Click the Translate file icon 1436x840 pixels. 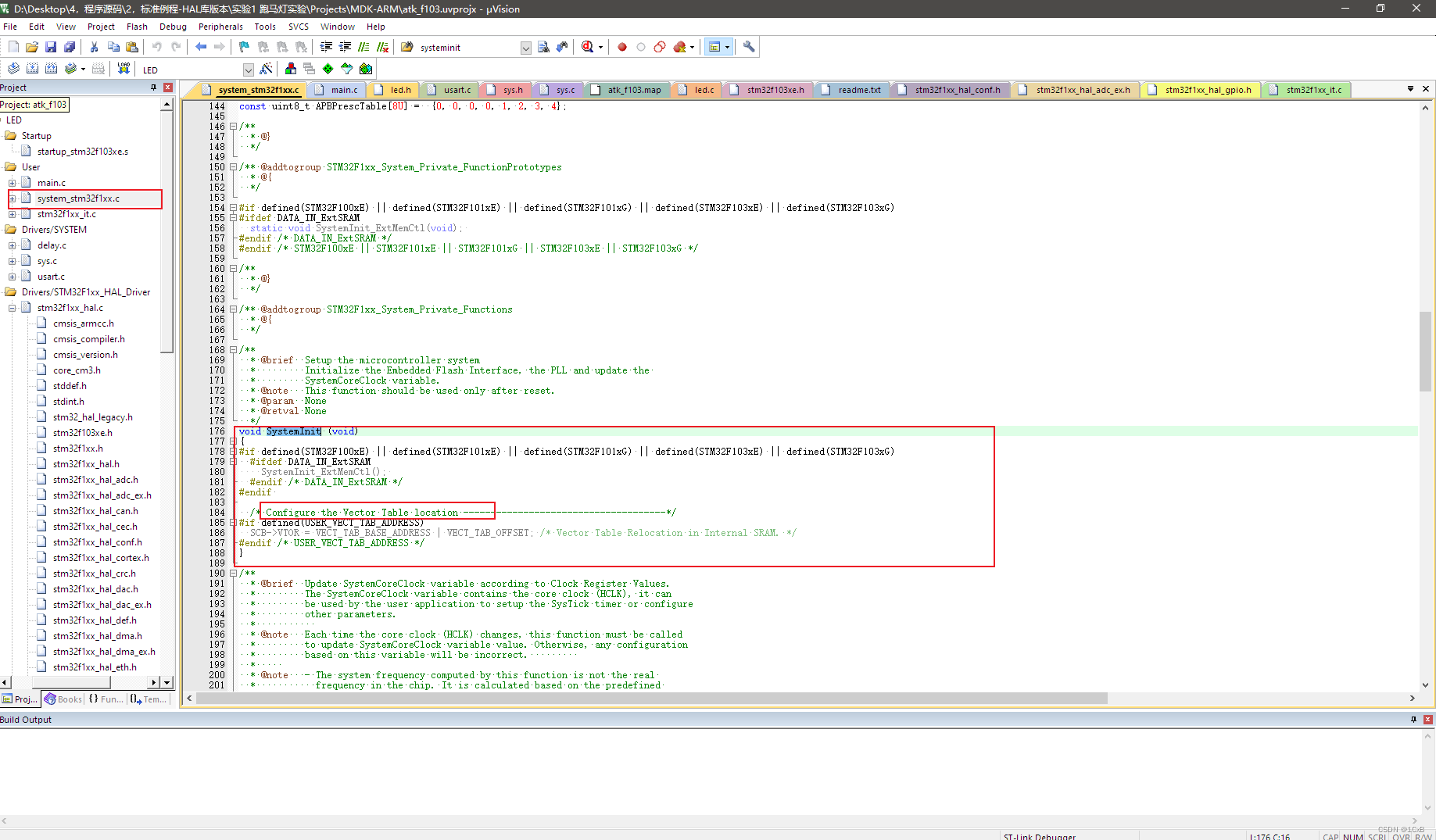click(x=13, y=69)
